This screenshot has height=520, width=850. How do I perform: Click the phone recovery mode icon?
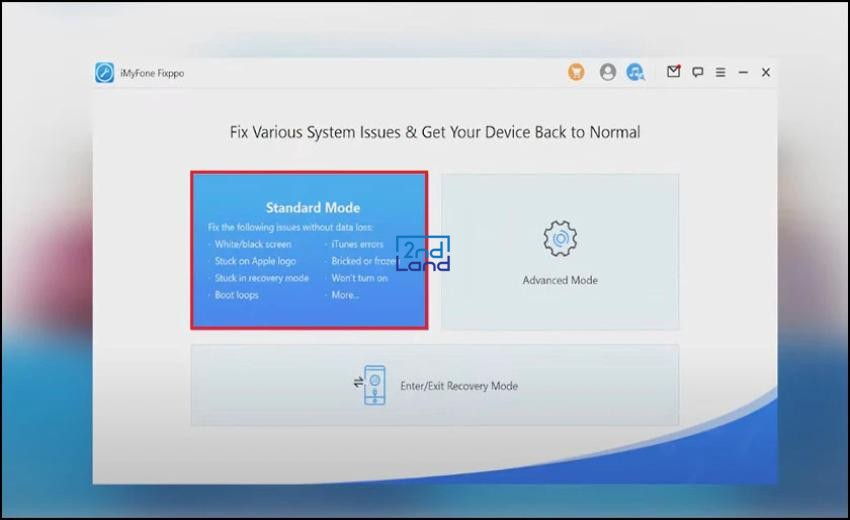tap(371, 385)
